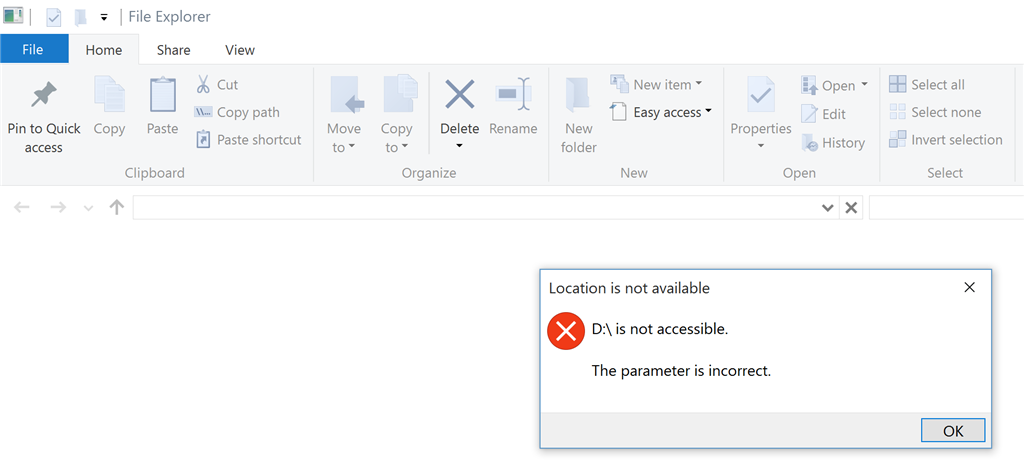The height and width of the screenshot is (475, 1024).
Task: Click the Up arrow navigation button
Action: click(x=117, y=208)
